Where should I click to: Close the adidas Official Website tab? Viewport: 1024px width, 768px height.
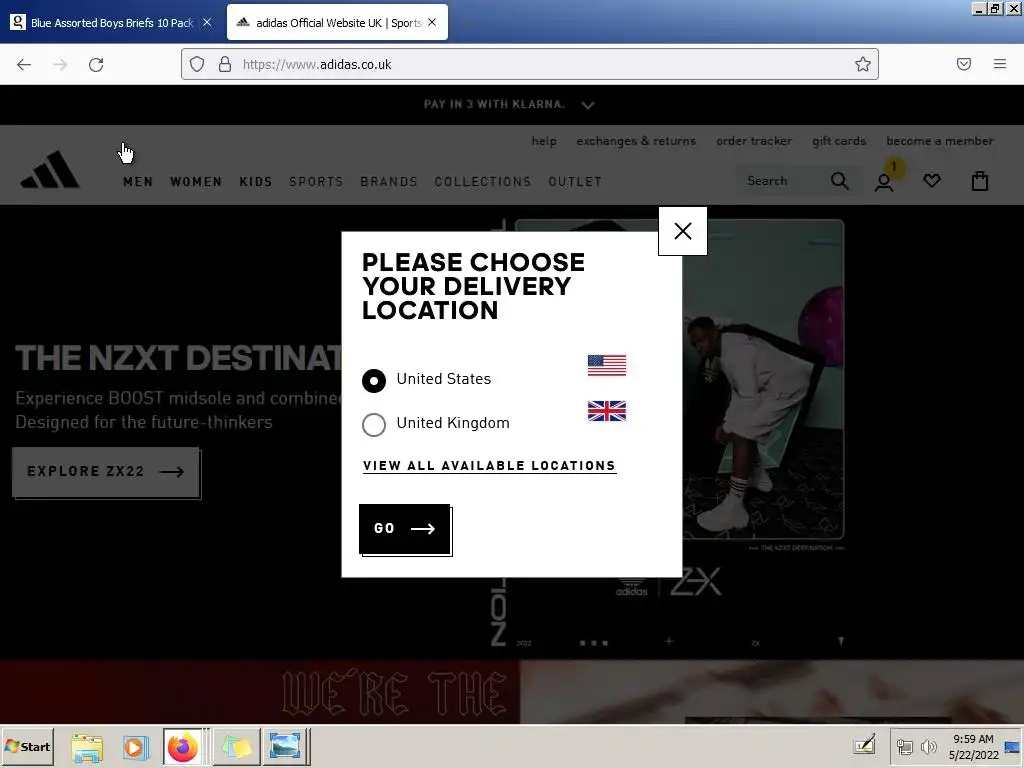click(432, 23)
